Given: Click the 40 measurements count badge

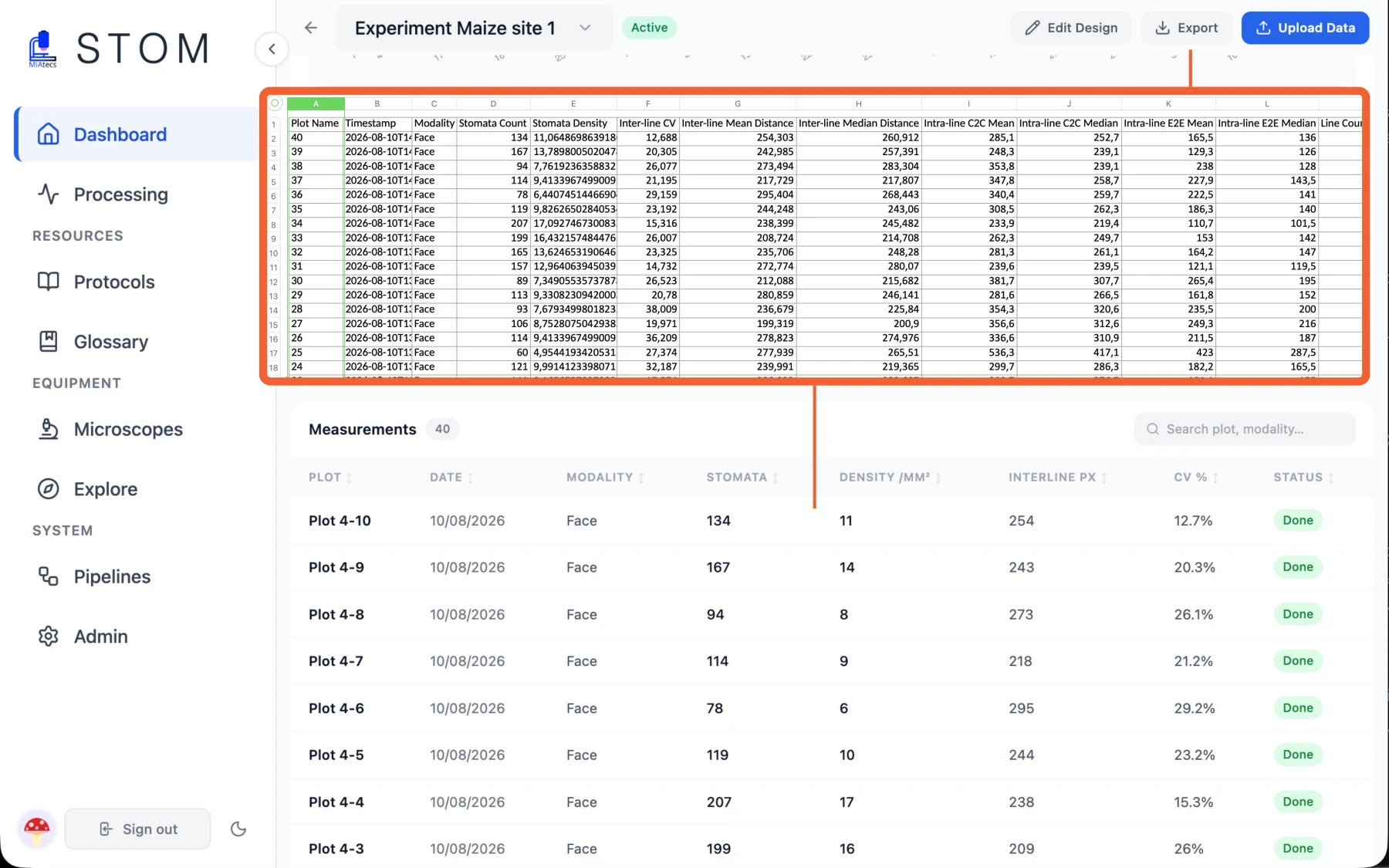Looking at the screenshot, I should pos(442,429).
